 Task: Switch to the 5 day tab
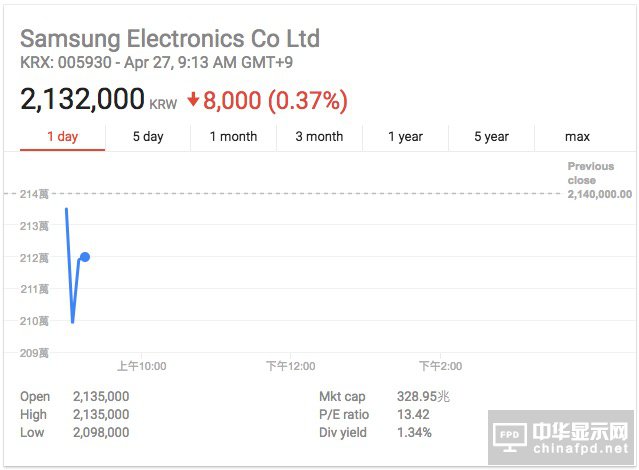coord(148,137)
